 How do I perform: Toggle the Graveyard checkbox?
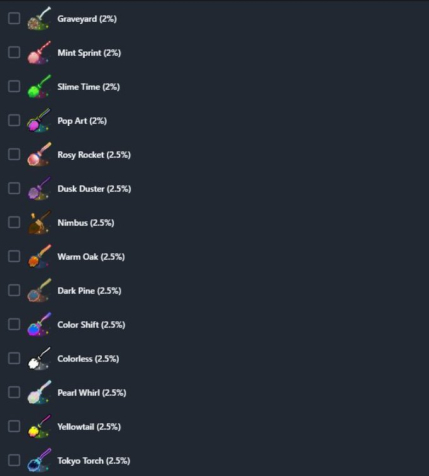(14, 18)
